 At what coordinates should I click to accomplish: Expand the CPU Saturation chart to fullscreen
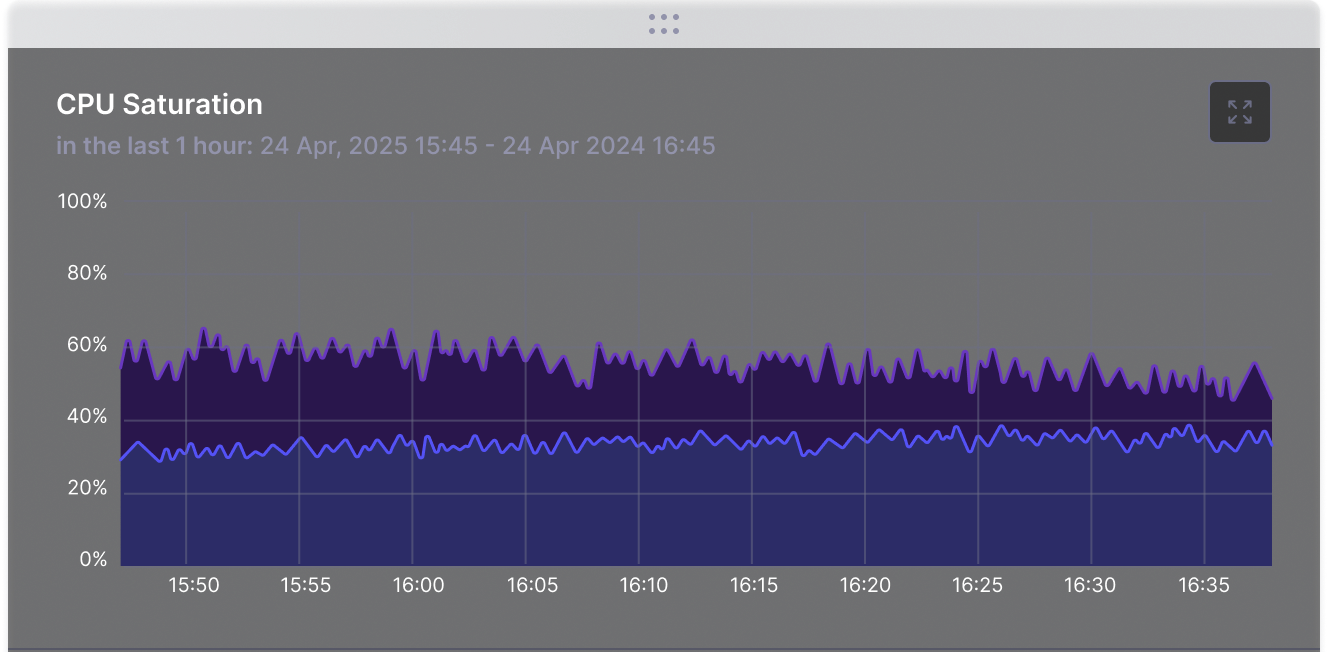point(1240,112)
